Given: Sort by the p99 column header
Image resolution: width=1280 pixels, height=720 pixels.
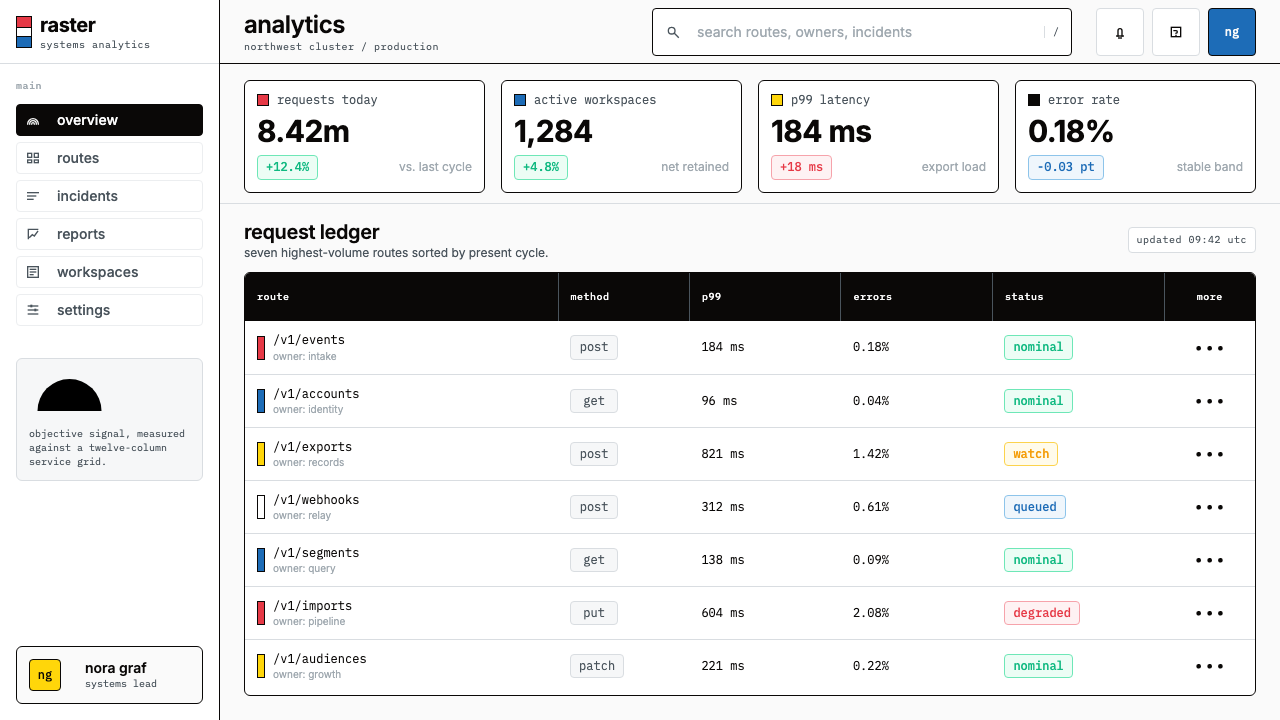Looking at the screenshot, I should click(x=711, y=297).
